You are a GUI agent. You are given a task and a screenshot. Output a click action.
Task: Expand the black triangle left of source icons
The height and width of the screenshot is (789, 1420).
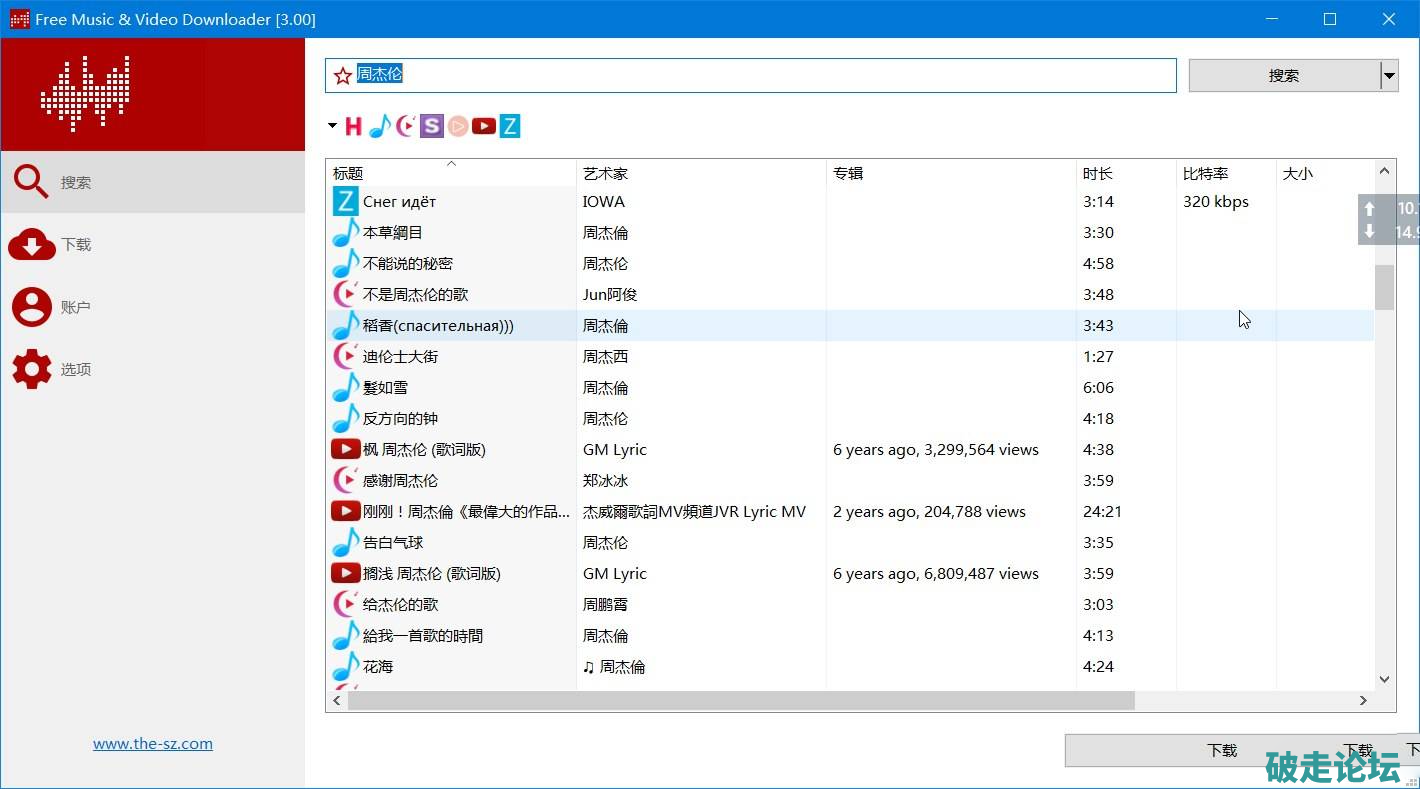tap(332, 126)
